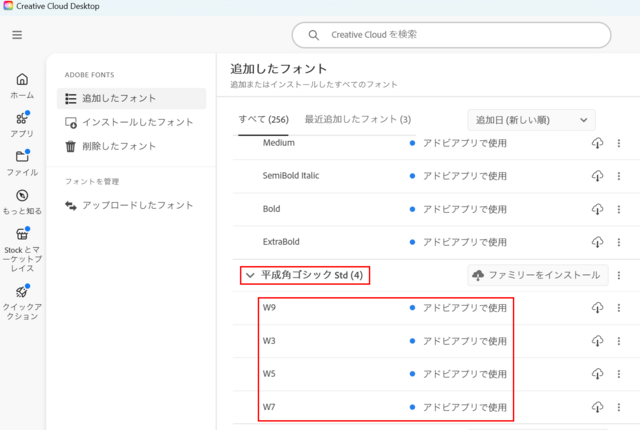640x430 pixels.
Task: Install the SemiBold Italic font via cloud icon
Action: click(597, 176)
